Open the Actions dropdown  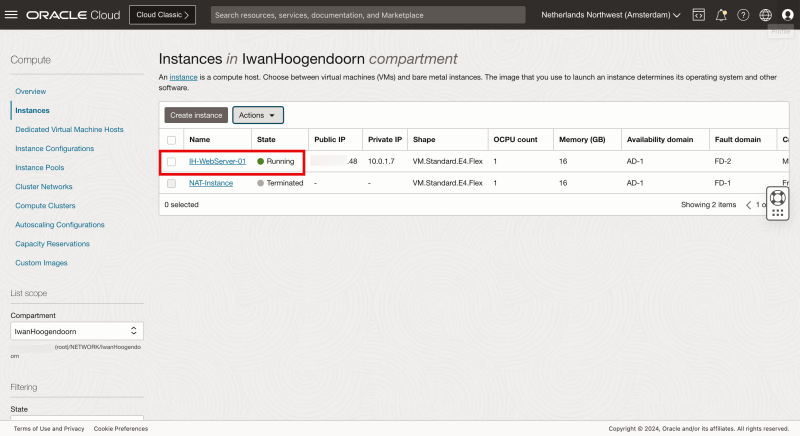coord(258,115)
